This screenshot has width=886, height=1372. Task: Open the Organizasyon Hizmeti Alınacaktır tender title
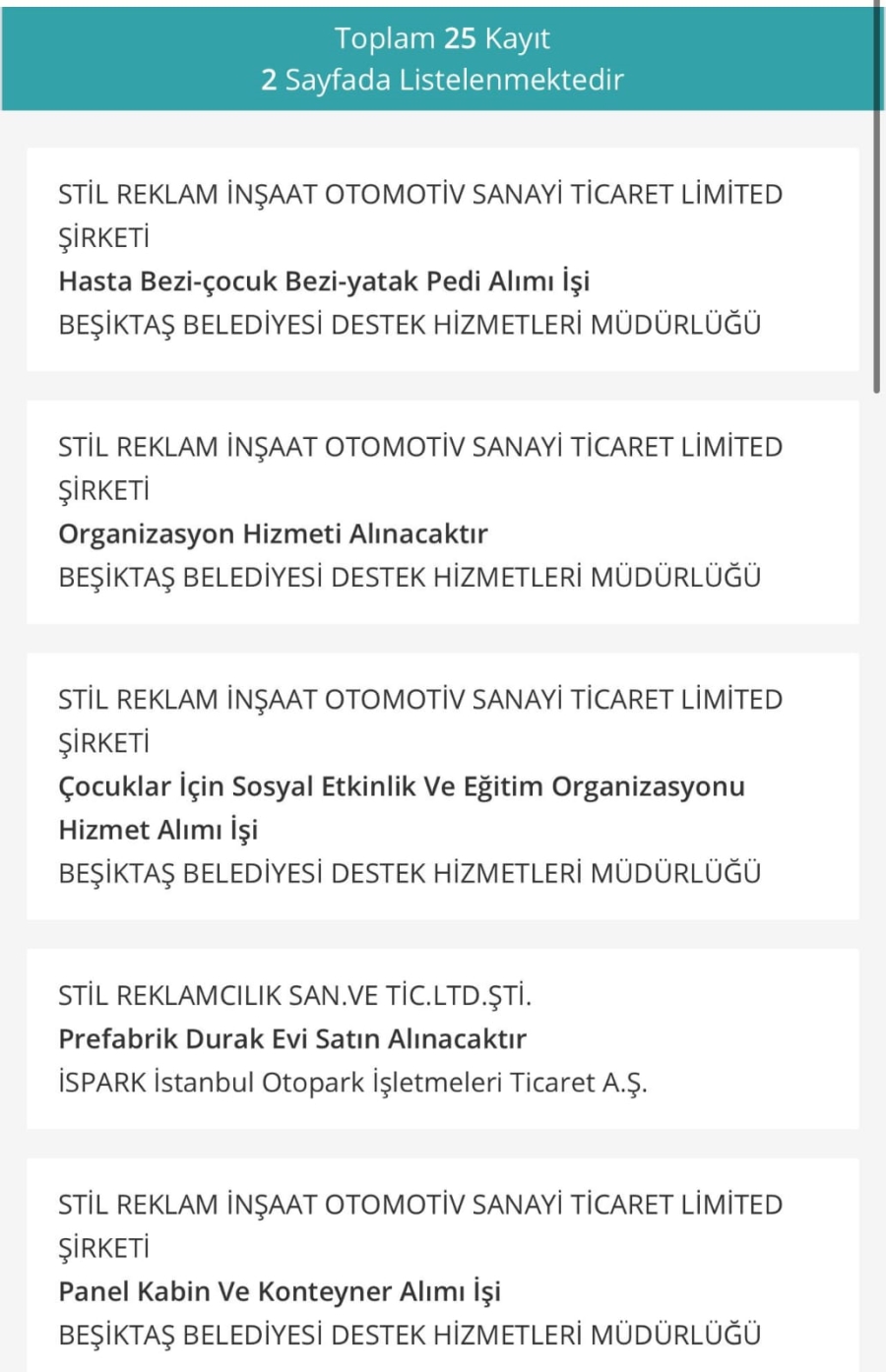coord(273,533)
